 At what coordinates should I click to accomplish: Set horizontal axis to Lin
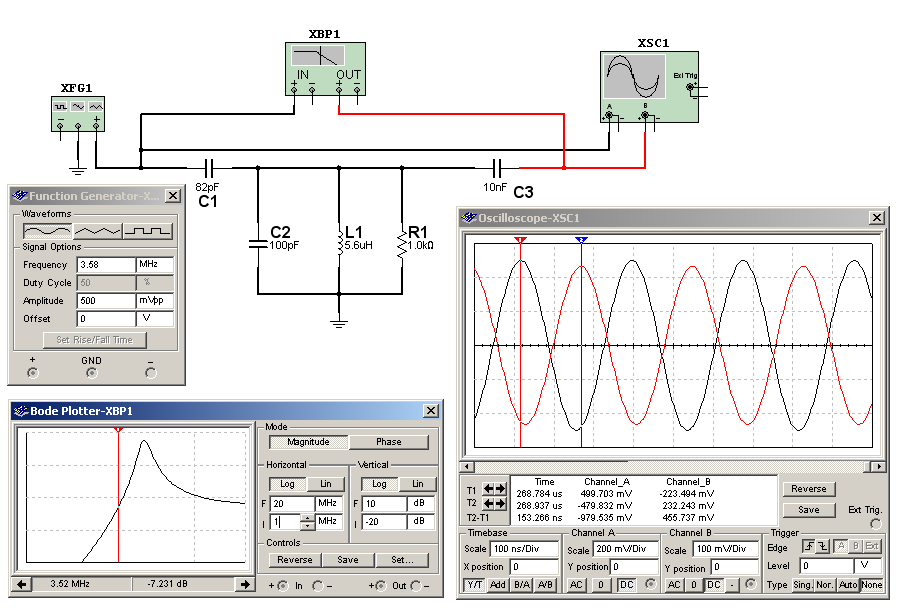[325, 484]
